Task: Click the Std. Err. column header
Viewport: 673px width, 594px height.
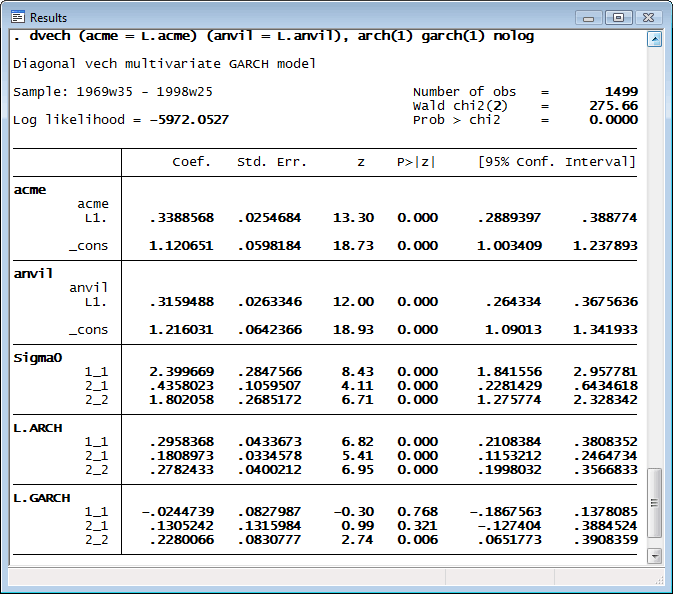Action: 271,162
